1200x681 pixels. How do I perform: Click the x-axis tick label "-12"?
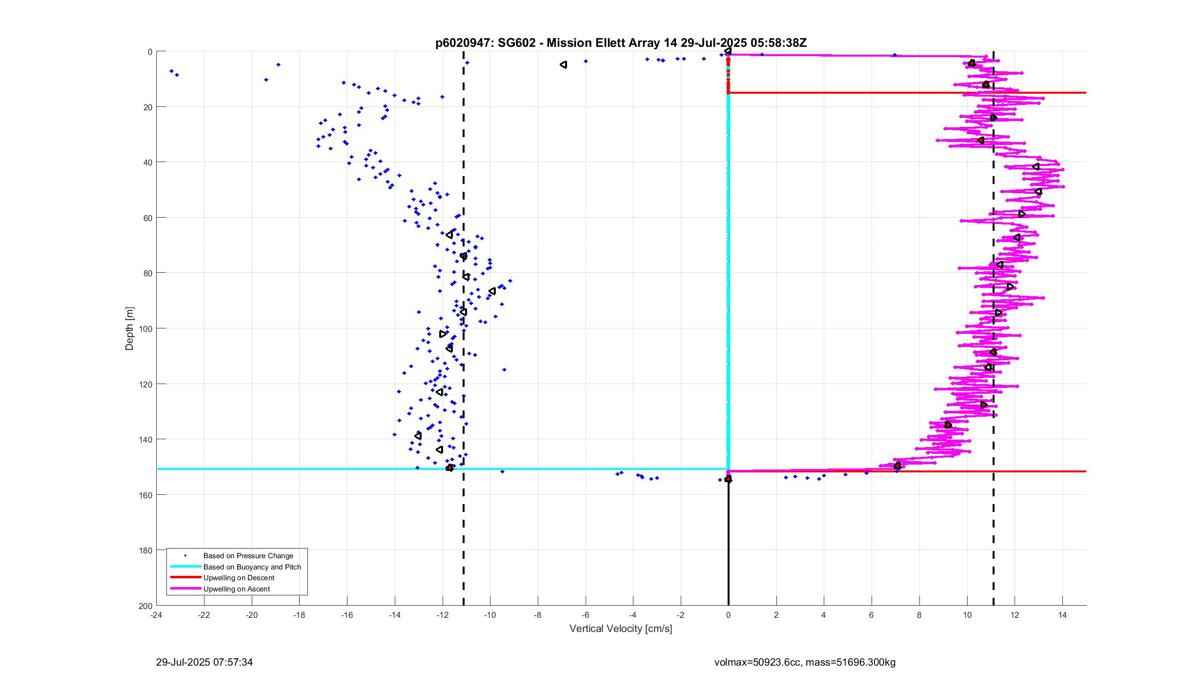point(442,615)
